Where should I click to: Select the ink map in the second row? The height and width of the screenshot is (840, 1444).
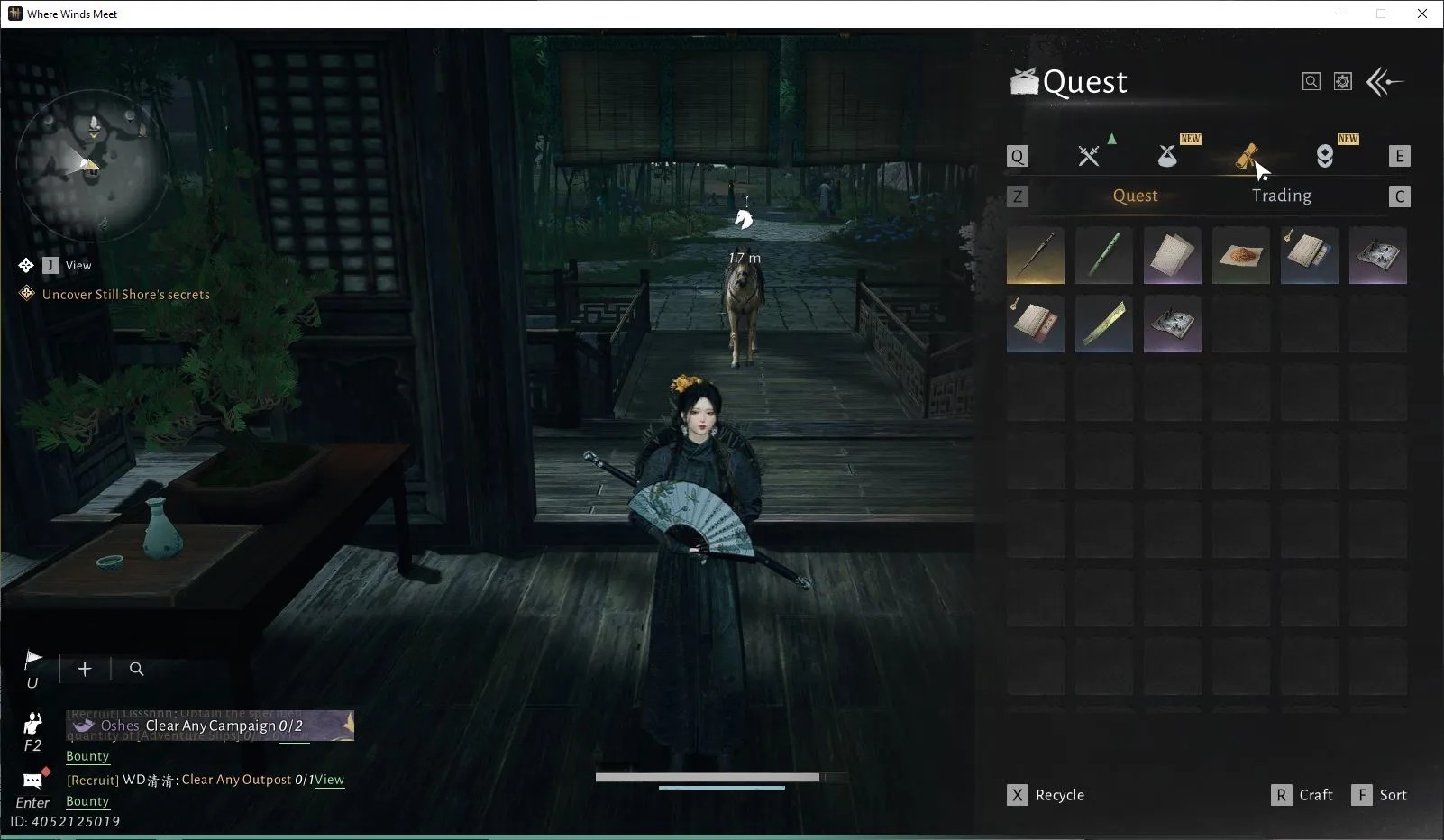pos(1173,324)
